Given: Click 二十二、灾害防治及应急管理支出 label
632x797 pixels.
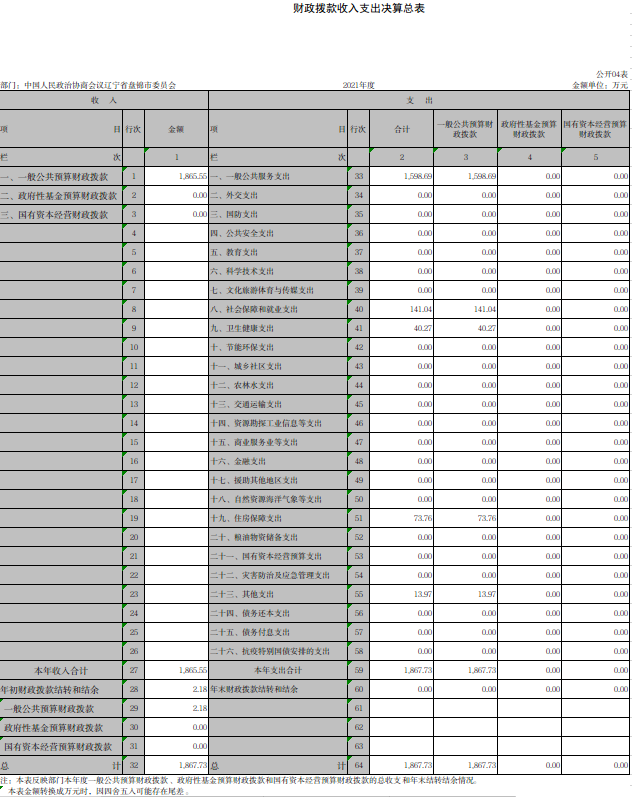Looking at the screenshot, I should click(270, 575).
